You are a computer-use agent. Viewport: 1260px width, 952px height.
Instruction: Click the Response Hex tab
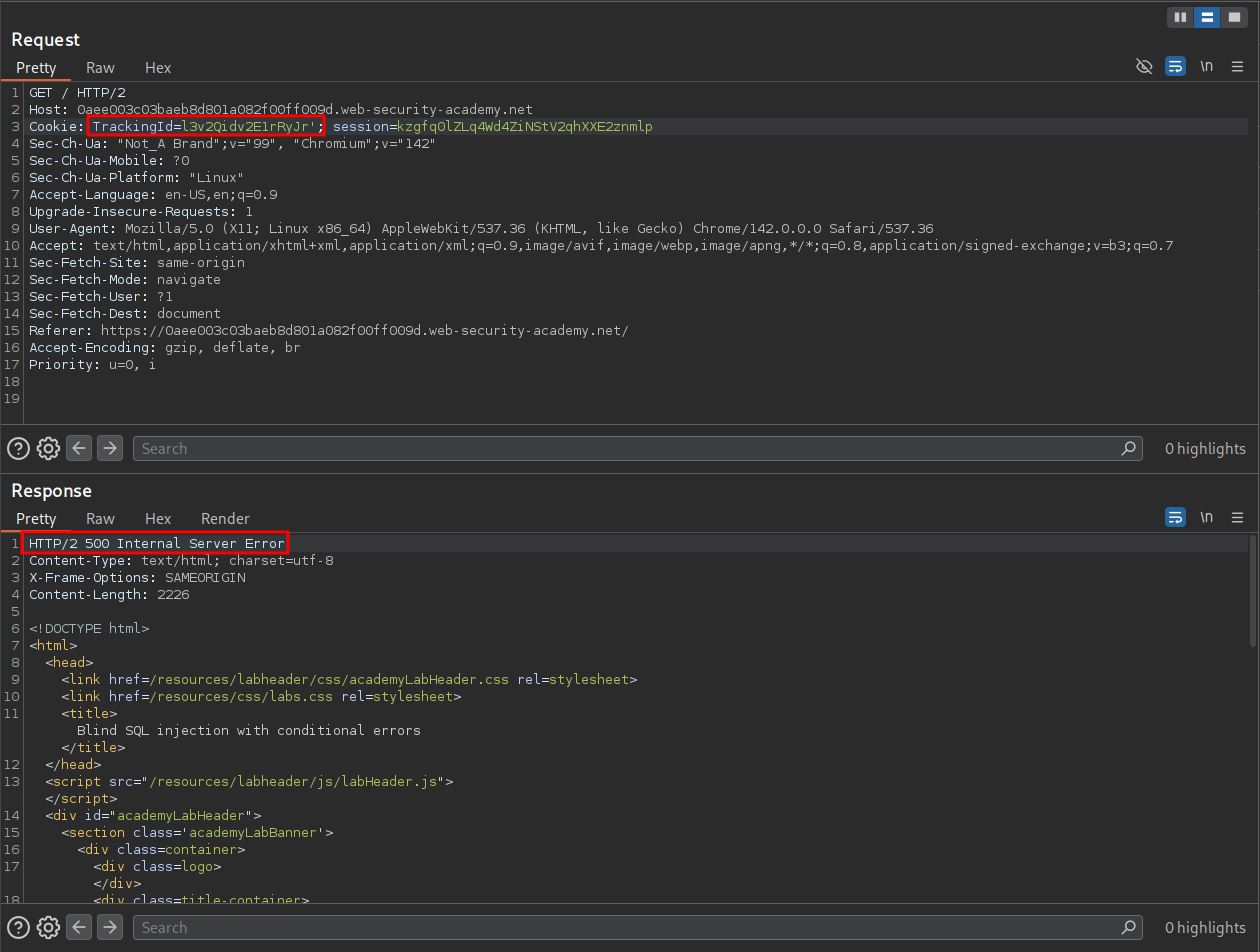(x=158, y=519)
